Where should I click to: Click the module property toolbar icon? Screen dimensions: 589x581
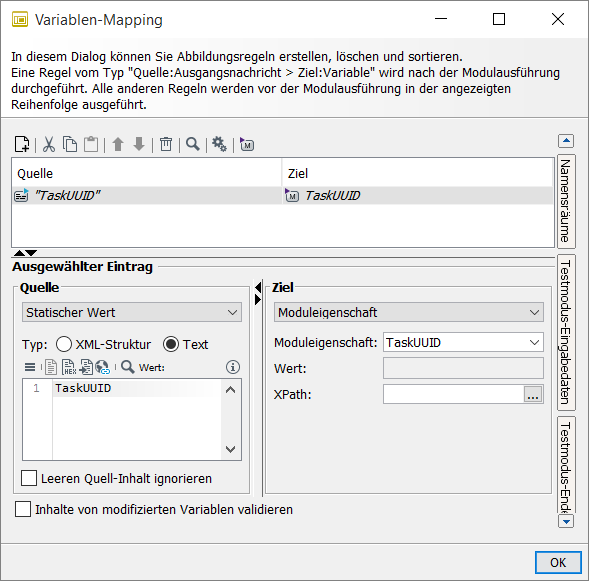(247, 144)
